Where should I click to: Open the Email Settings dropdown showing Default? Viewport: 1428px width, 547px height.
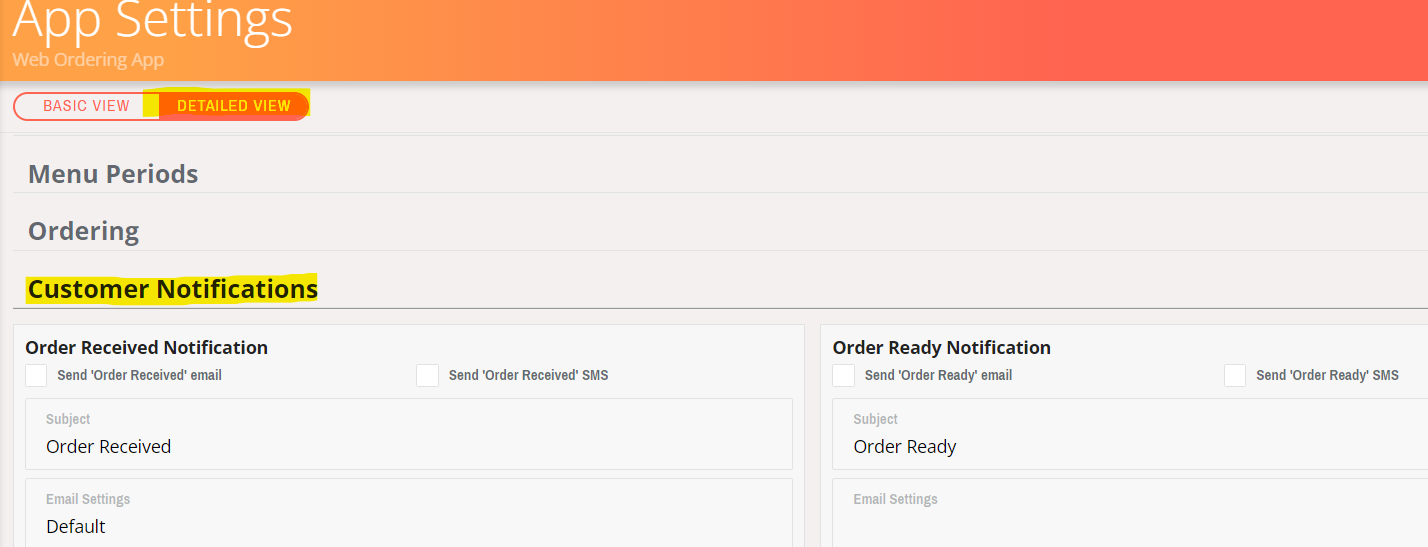coord(409,513)
